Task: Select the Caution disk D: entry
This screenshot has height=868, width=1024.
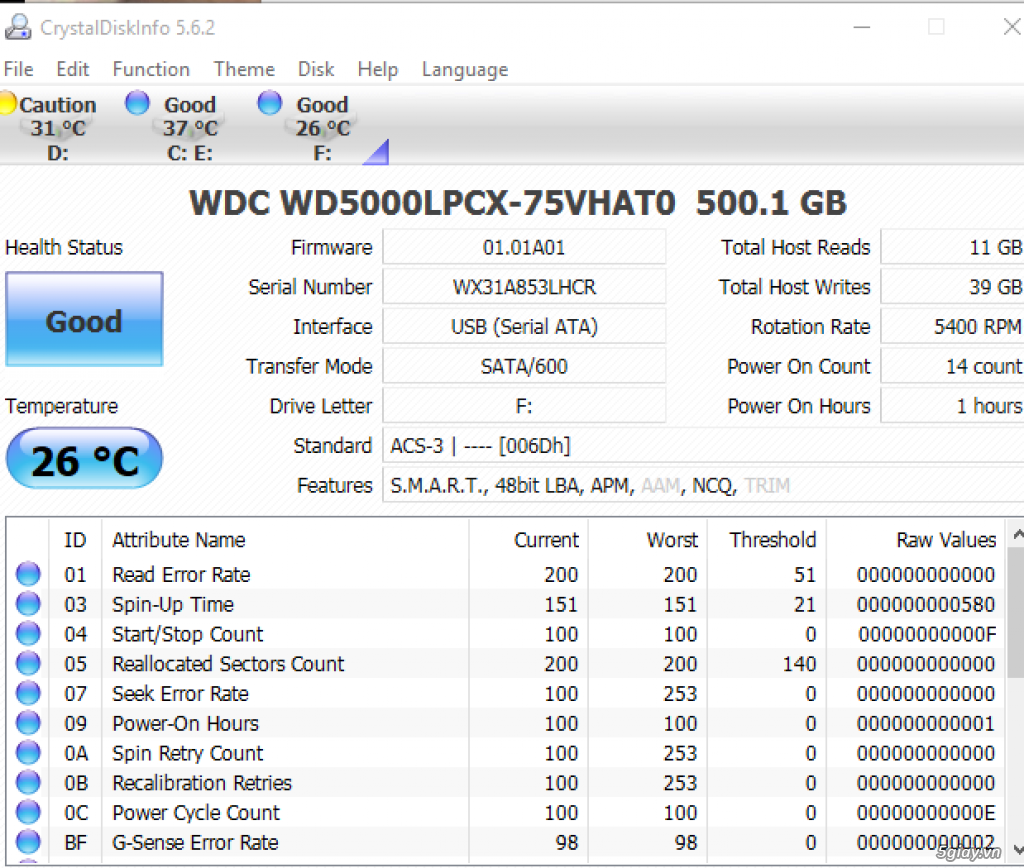Action: click(50, 128)
